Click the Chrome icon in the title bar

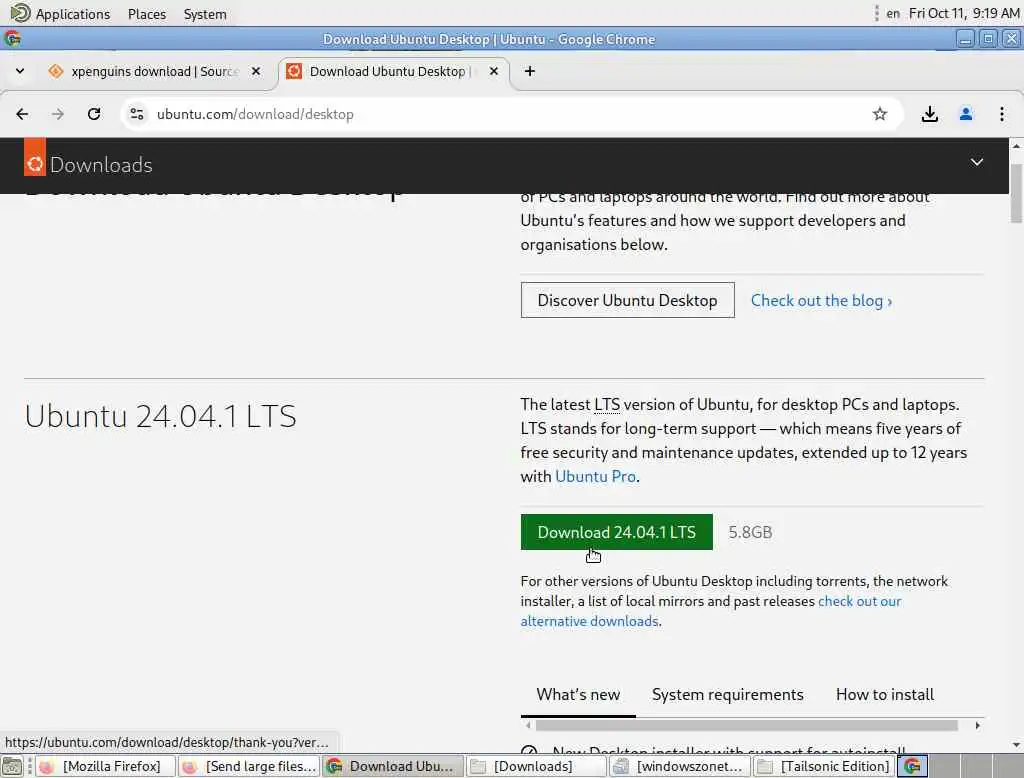(x=12, y=39)
